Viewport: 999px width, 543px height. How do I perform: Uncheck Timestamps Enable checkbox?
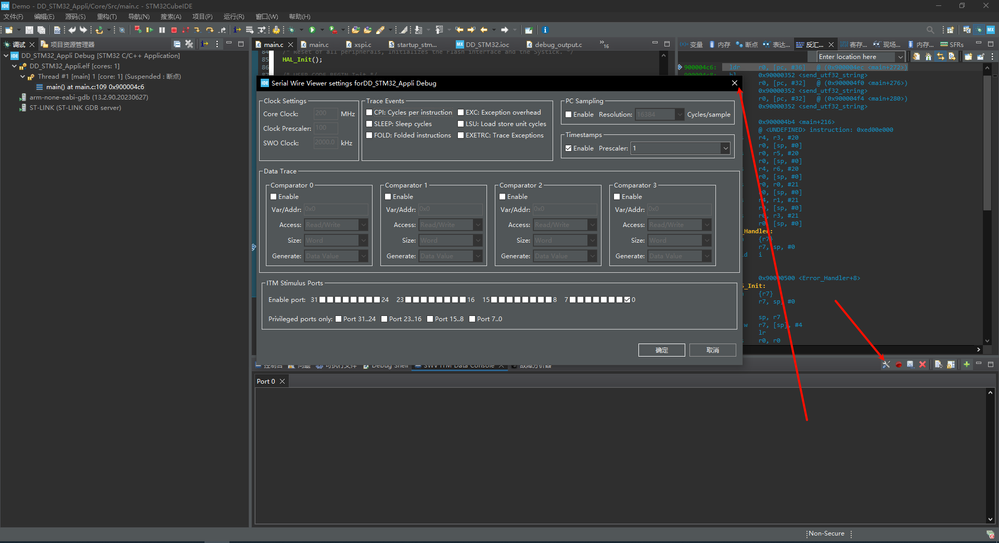(x=568, y=148)
